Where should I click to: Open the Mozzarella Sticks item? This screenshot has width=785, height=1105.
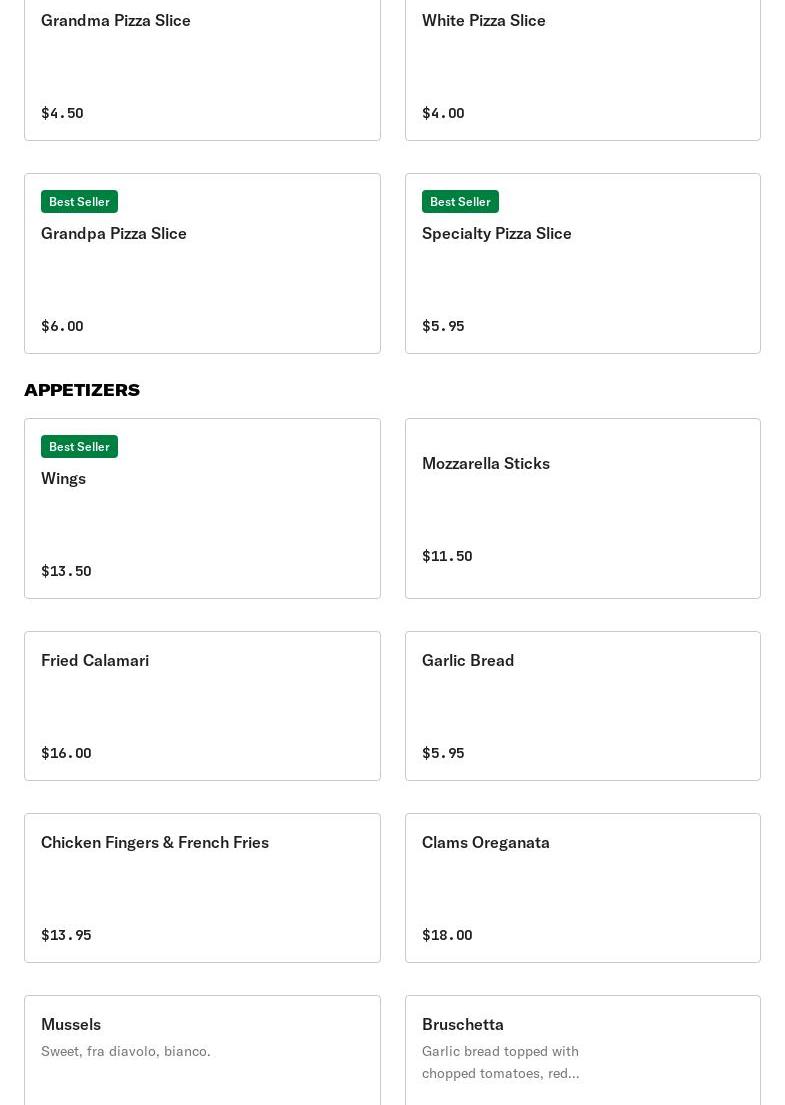point(583,509)
